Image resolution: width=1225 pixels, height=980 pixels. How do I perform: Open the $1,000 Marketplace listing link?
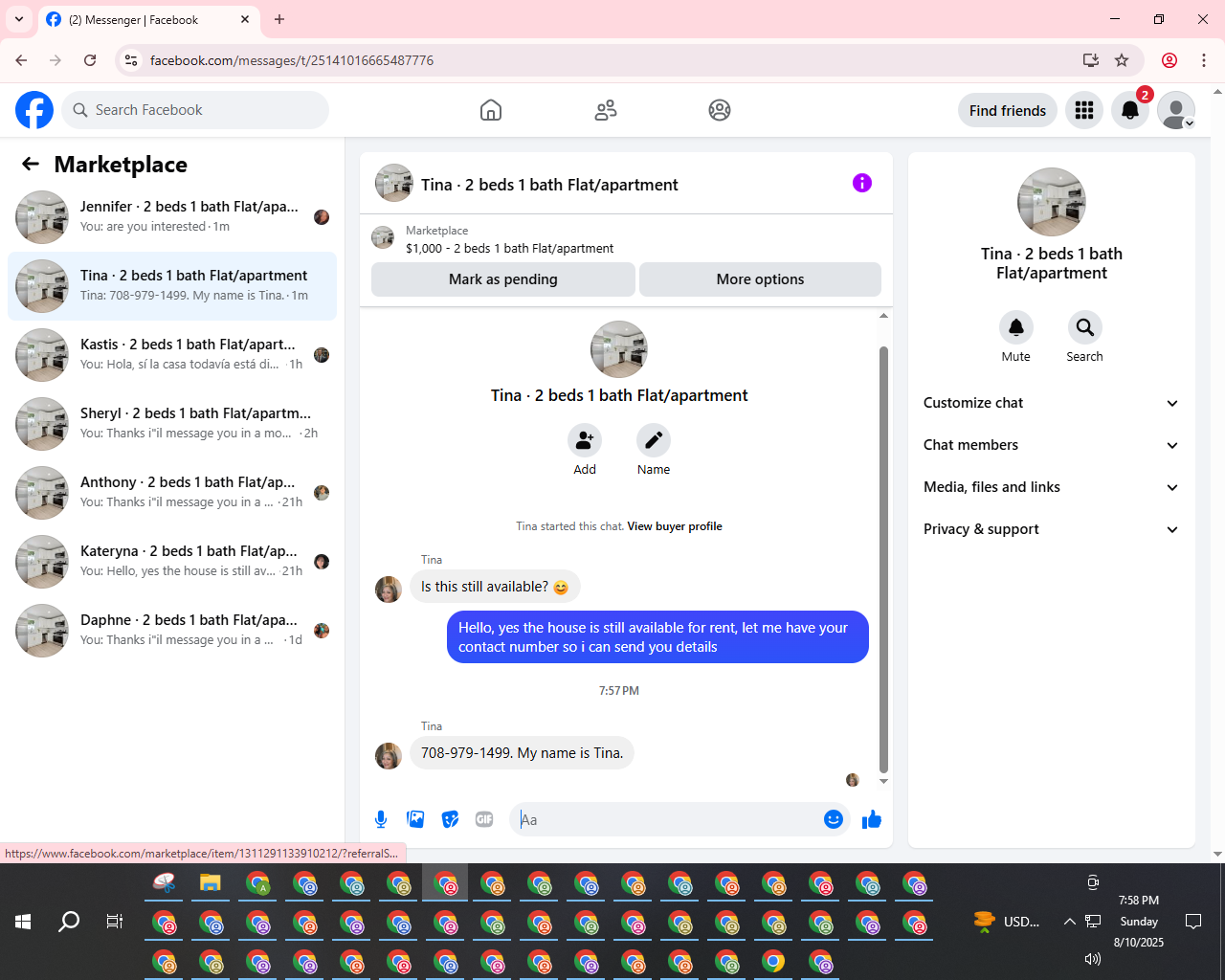click(509, 248)
